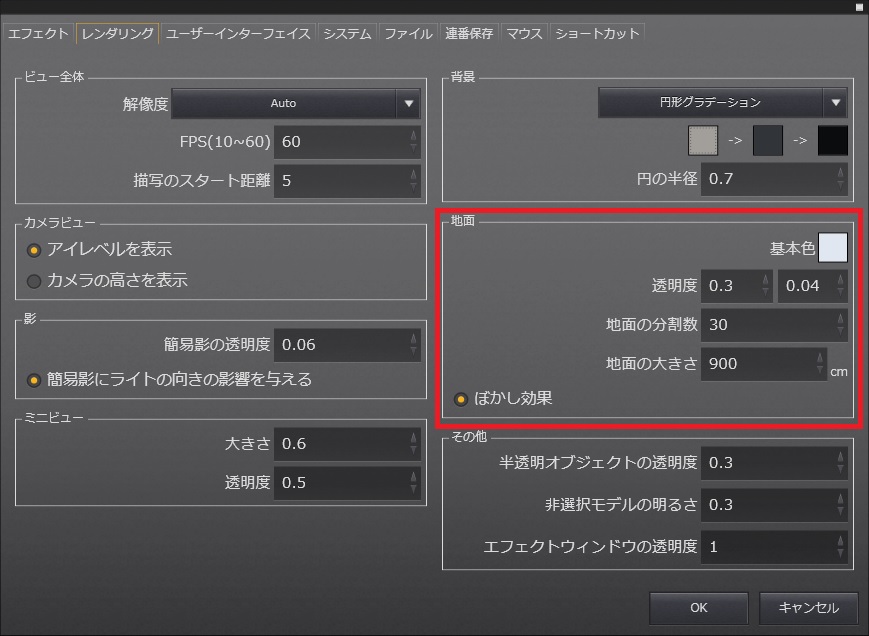The height and width of the screenshot is (636, 869).
Task: Toggle the ぼかし効果 option
Action: 461,399
